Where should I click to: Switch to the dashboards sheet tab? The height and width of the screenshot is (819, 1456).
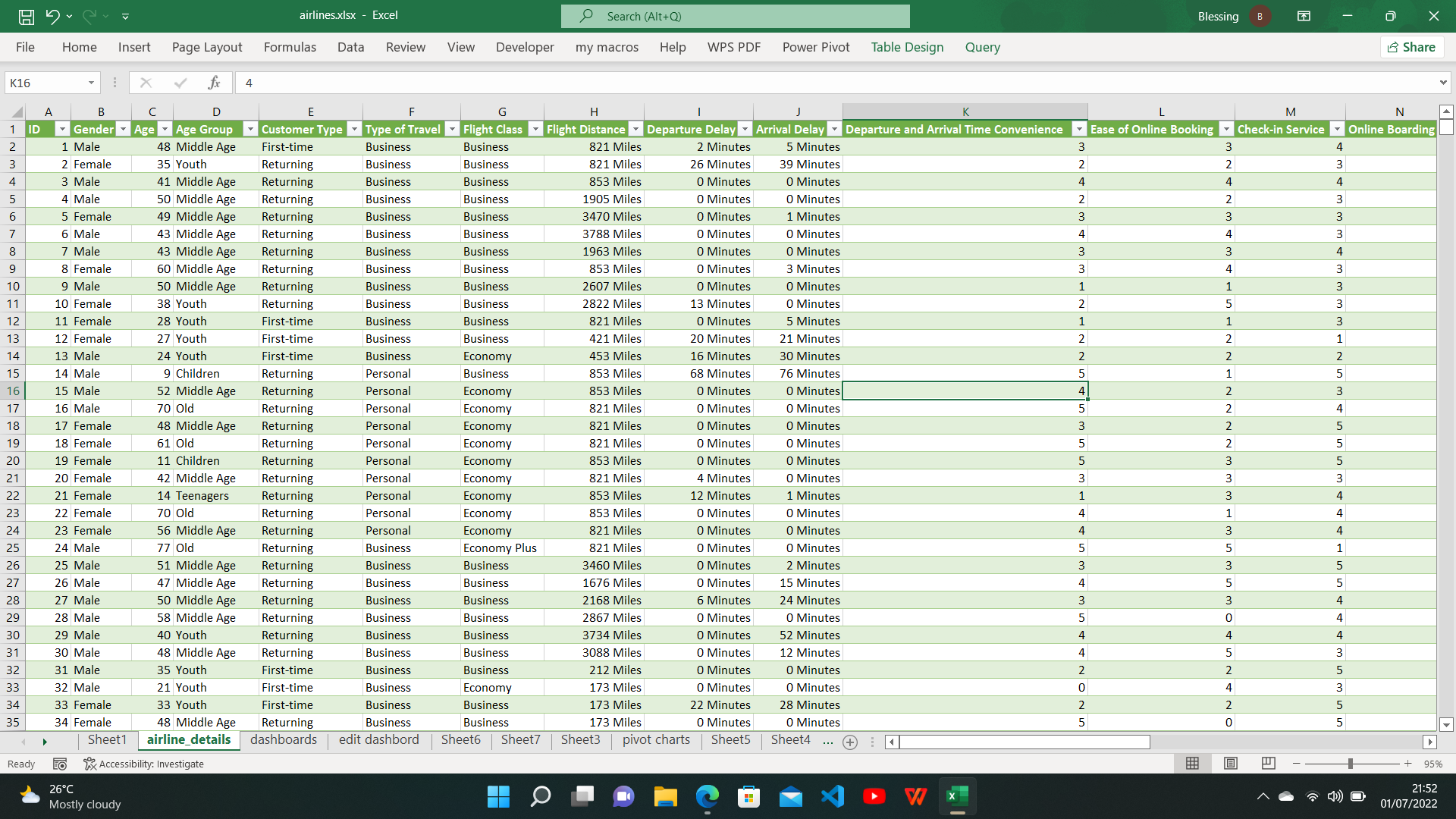pos(284,740)
